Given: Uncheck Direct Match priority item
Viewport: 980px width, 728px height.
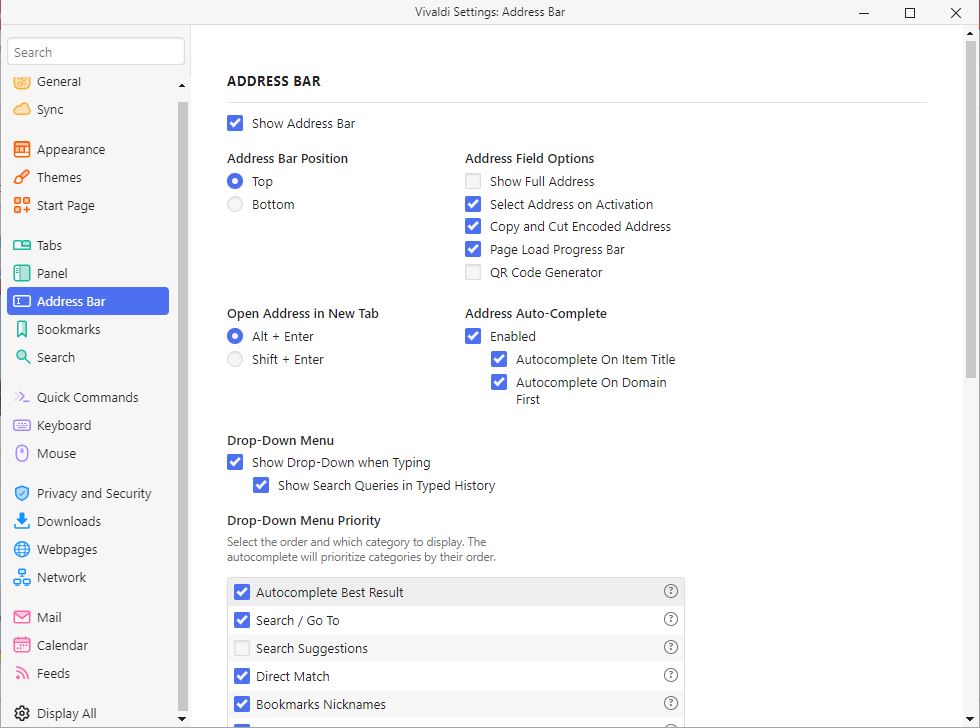Looking at the screenshot, I should point(242,676).
